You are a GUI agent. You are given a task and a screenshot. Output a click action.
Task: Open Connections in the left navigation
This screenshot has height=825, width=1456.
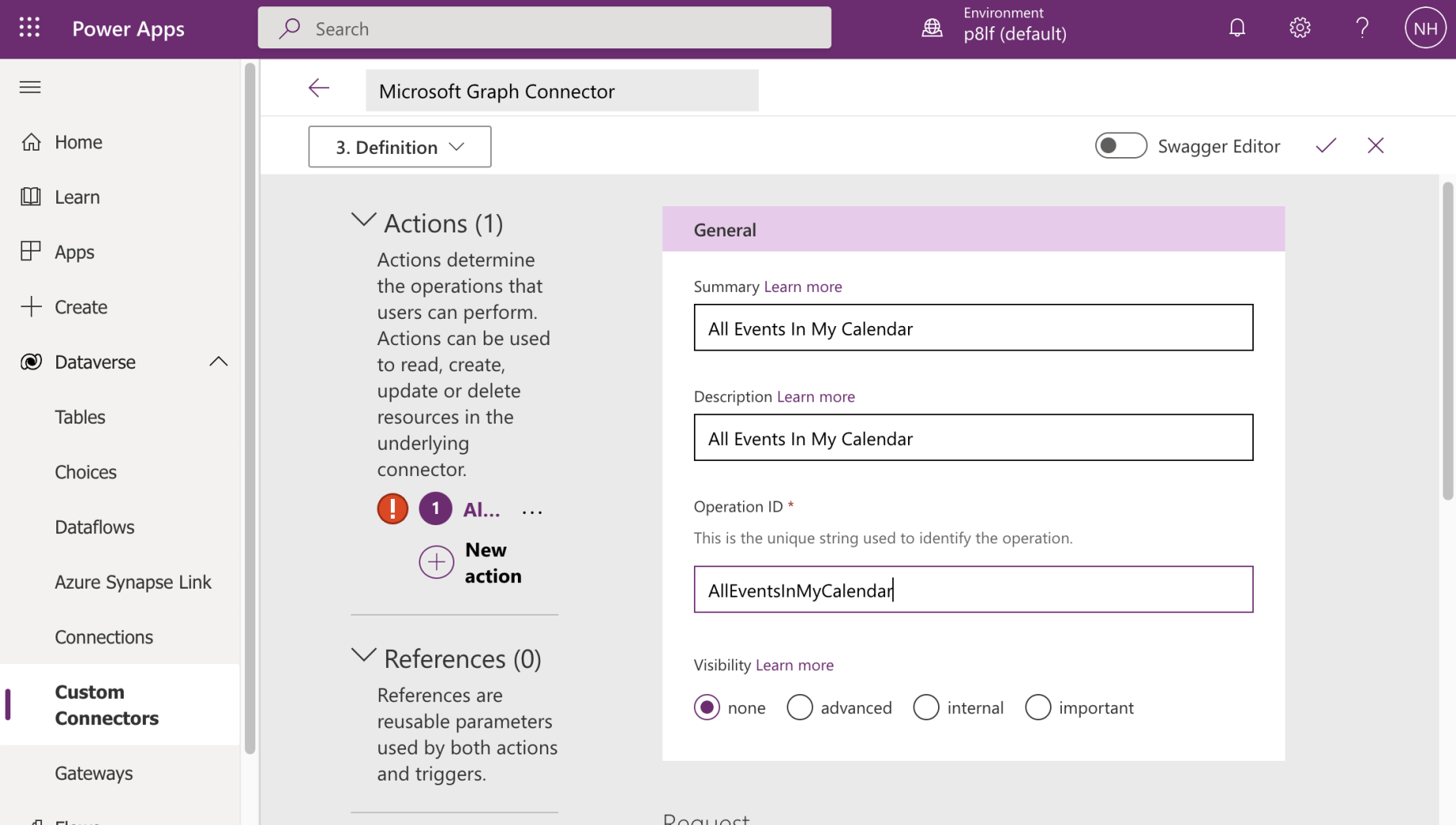pyautogui.click(x=104, y=637)
